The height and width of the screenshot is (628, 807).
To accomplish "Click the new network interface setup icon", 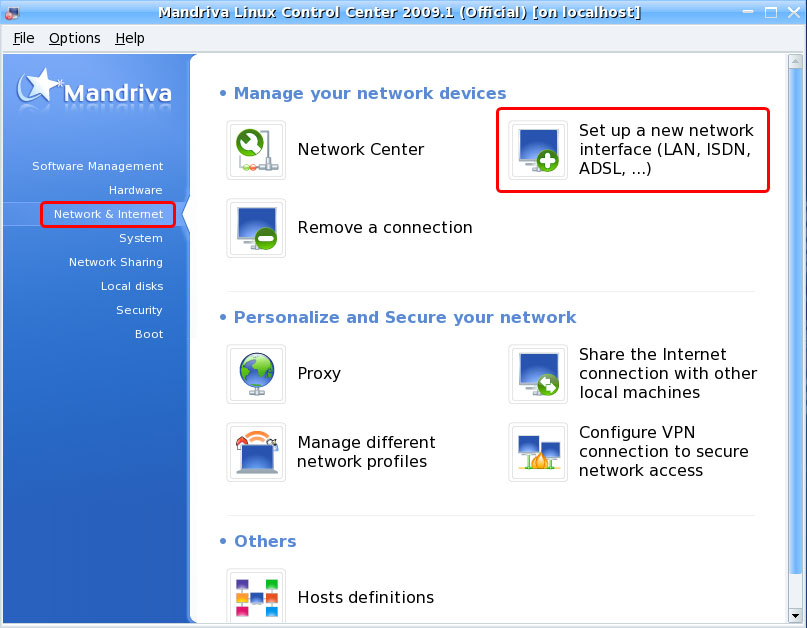I will pos(538,150).
